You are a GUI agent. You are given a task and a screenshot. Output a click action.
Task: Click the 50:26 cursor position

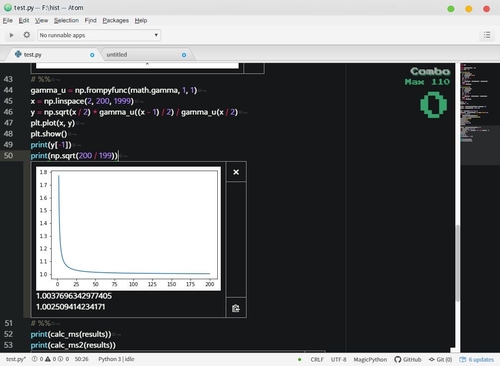82,359
